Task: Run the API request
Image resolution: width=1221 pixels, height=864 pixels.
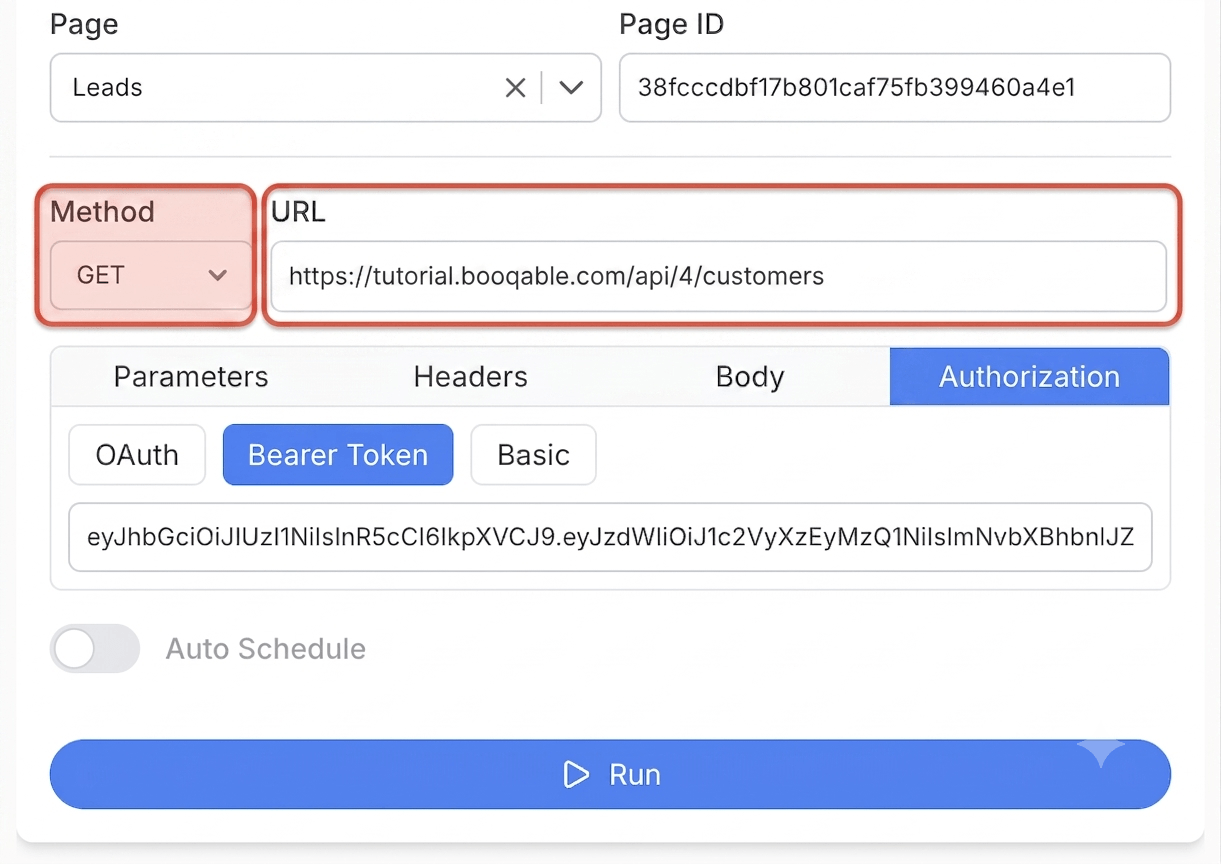Action: point(610,774)
